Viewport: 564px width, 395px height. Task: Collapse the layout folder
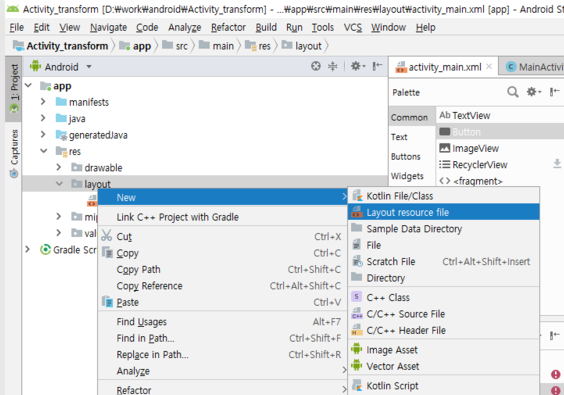pyautogui.click(x=59, y=183)
